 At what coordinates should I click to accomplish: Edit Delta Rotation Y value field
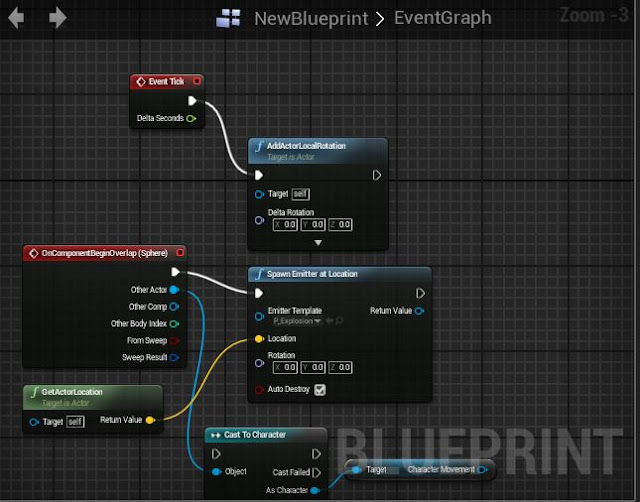[x=313, y=224]
